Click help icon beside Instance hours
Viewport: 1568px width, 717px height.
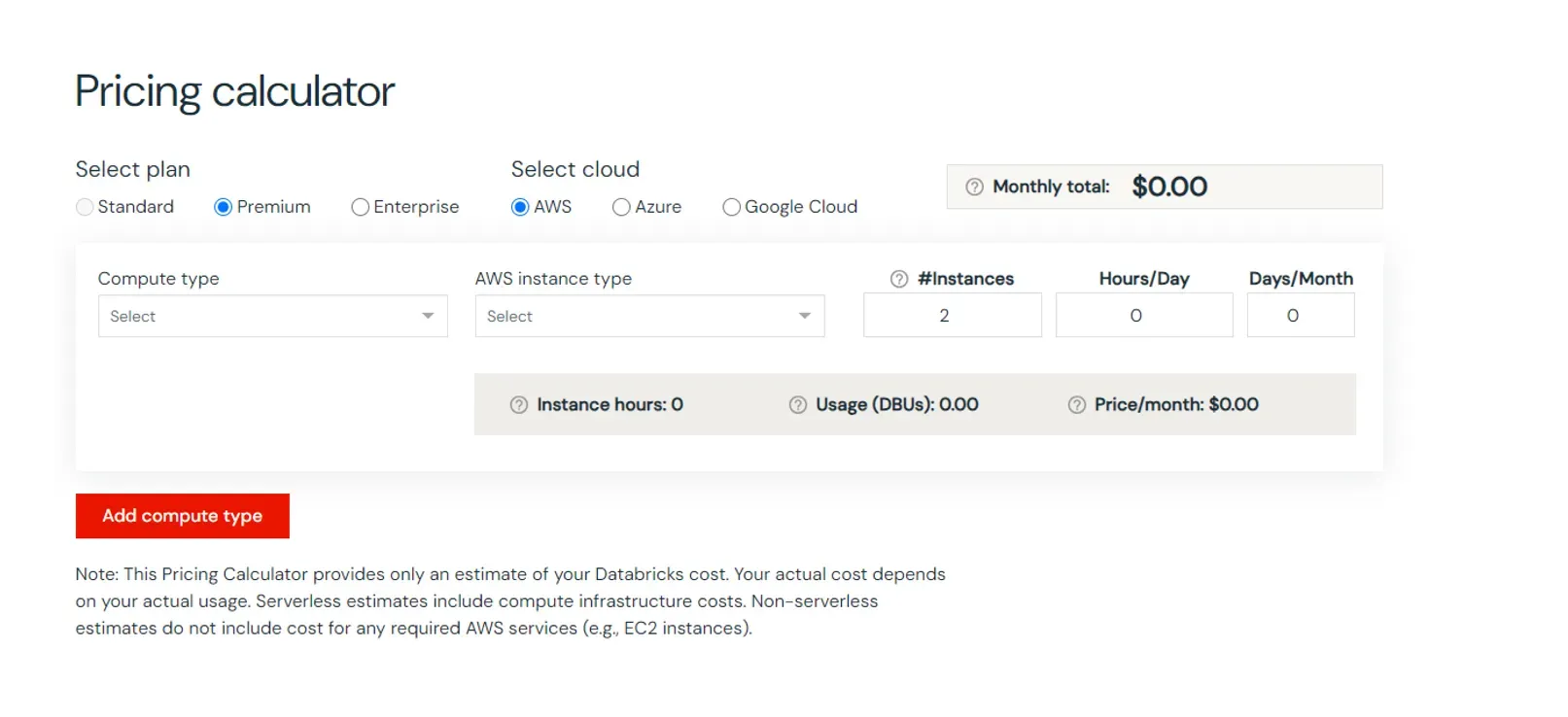519,405
